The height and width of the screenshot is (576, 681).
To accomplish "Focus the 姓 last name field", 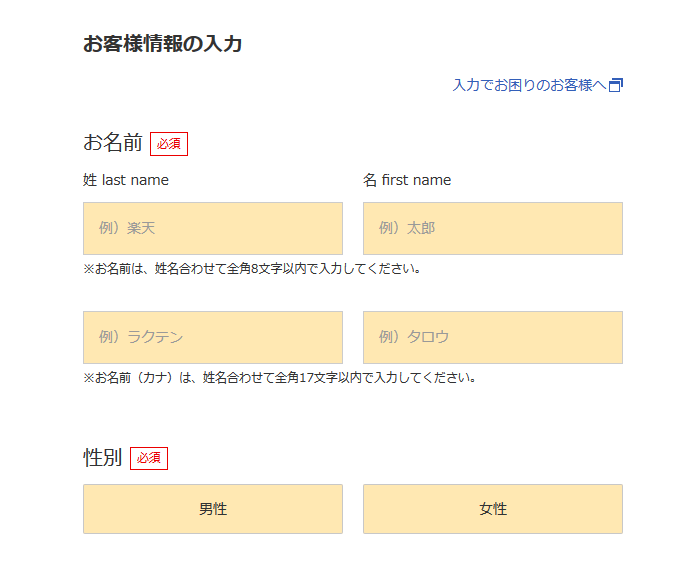I will click(x=213, y=228).
